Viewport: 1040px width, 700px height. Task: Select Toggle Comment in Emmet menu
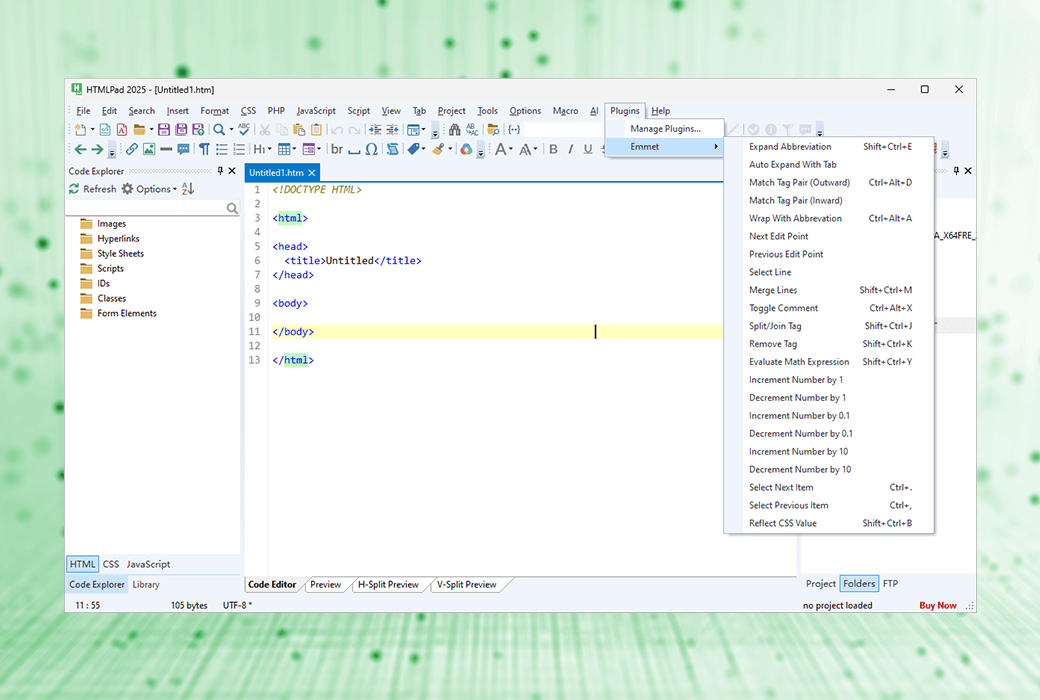click(x=783, y=308)
